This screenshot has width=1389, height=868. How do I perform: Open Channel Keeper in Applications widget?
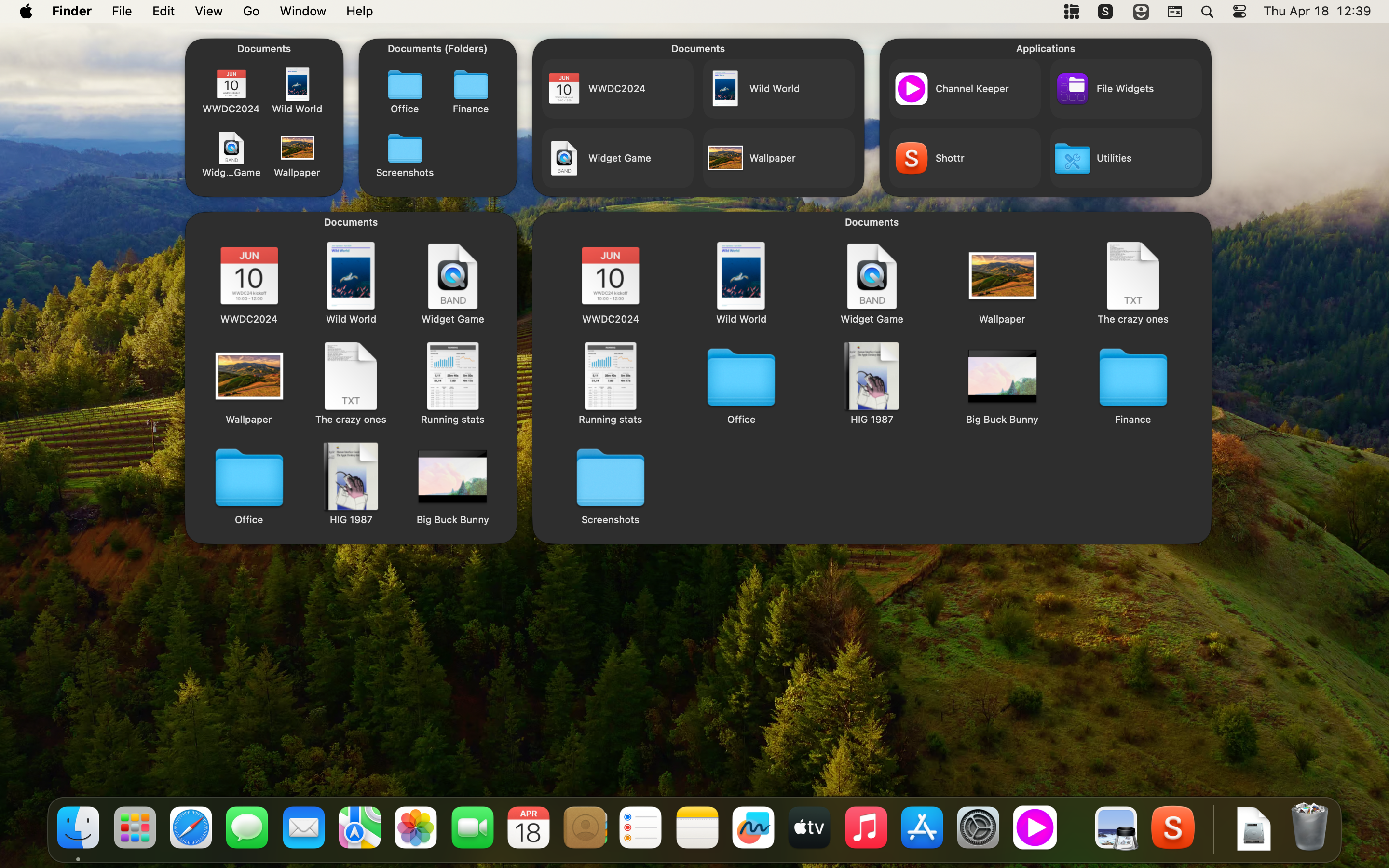964,89
